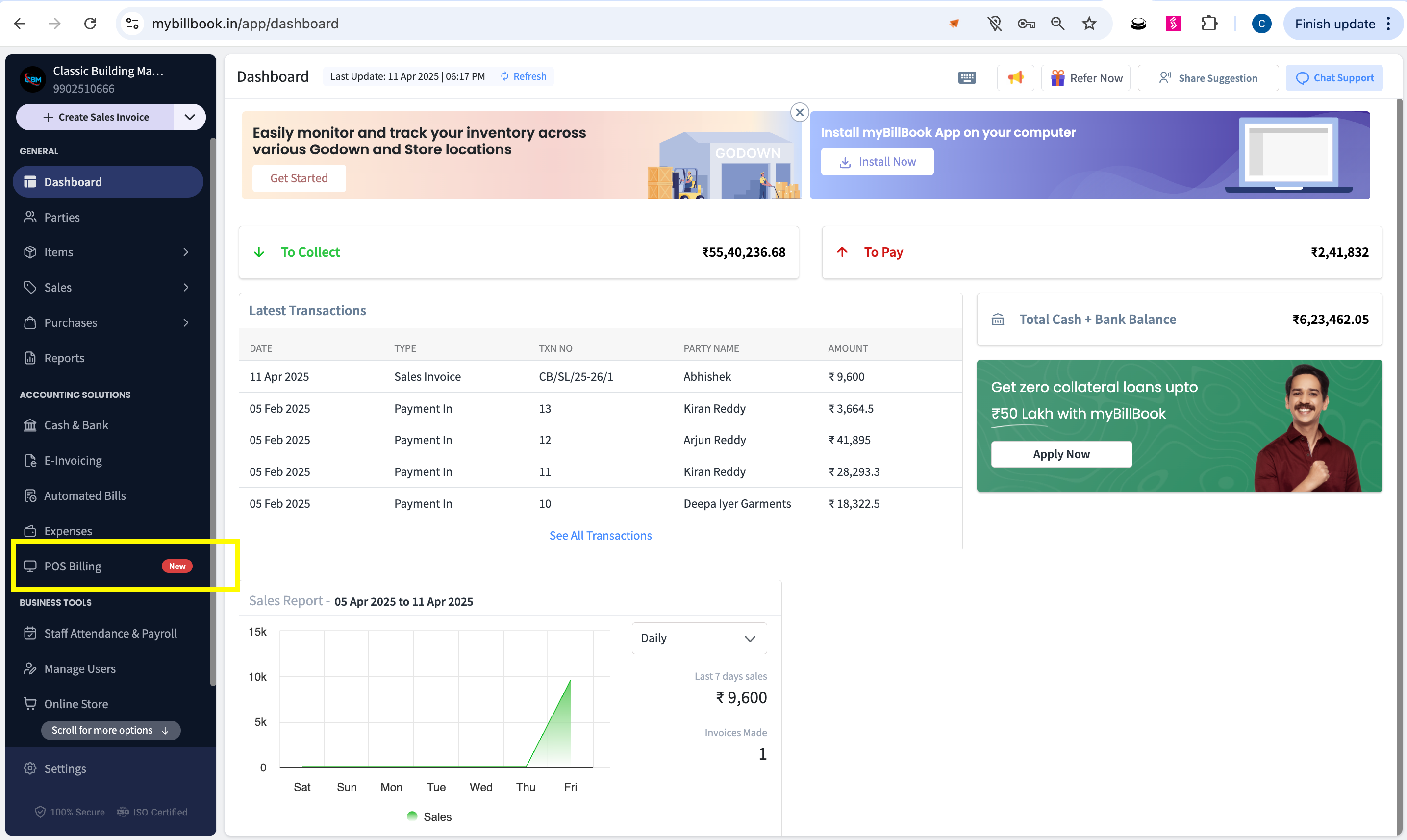
Task: Bookmark this page with the star icon
Action: [x=1089, y=23]
